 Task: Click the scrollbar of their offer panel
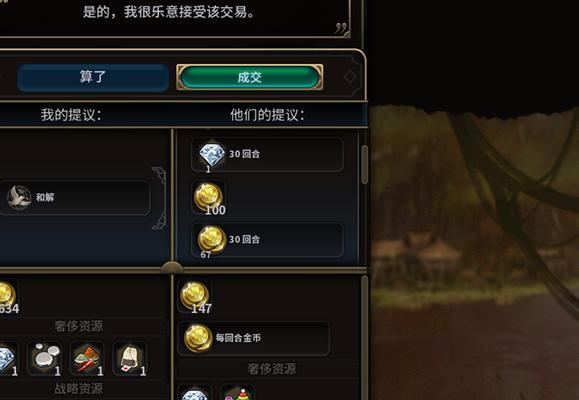click(364, 164)
